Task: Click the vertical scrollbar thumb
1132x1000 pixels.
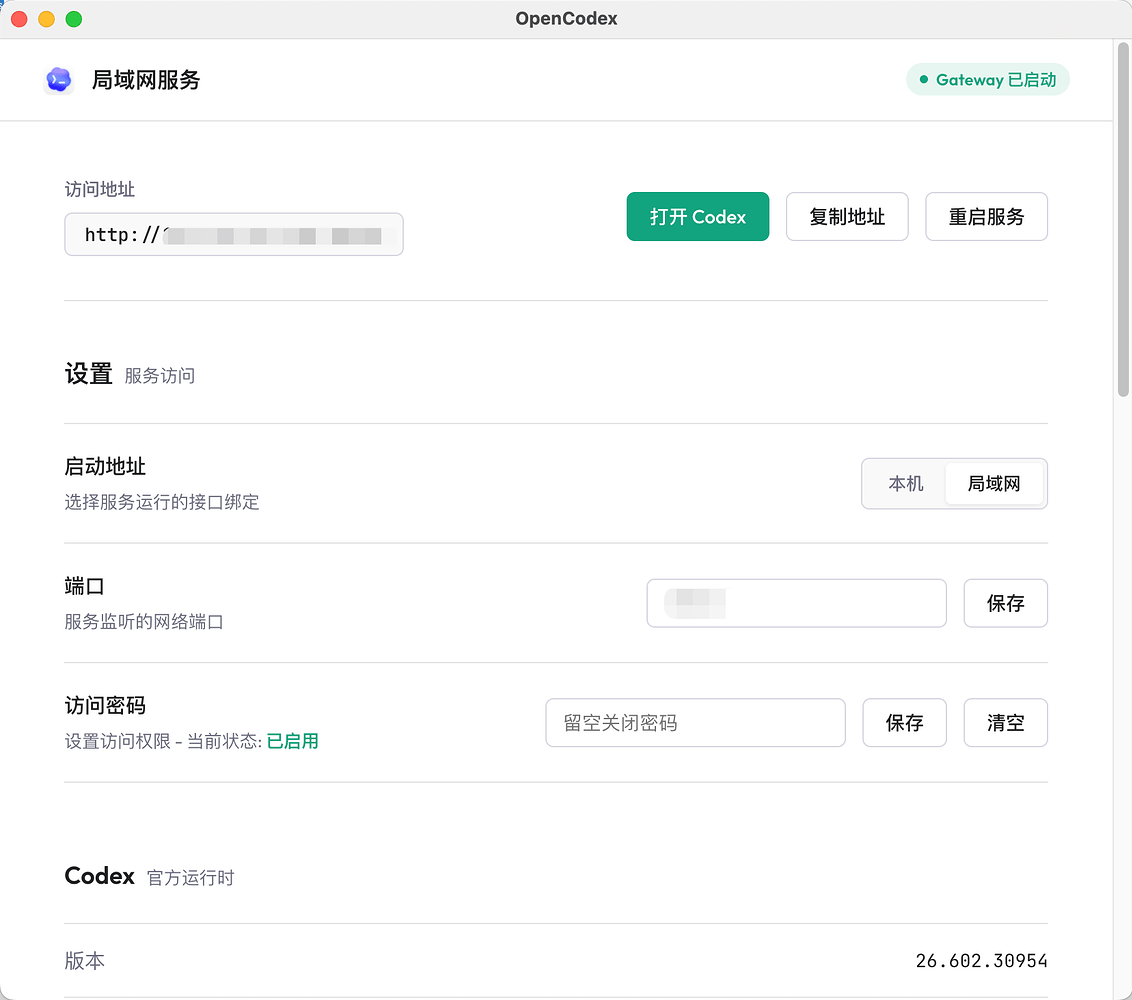Action: (1123, 219)
